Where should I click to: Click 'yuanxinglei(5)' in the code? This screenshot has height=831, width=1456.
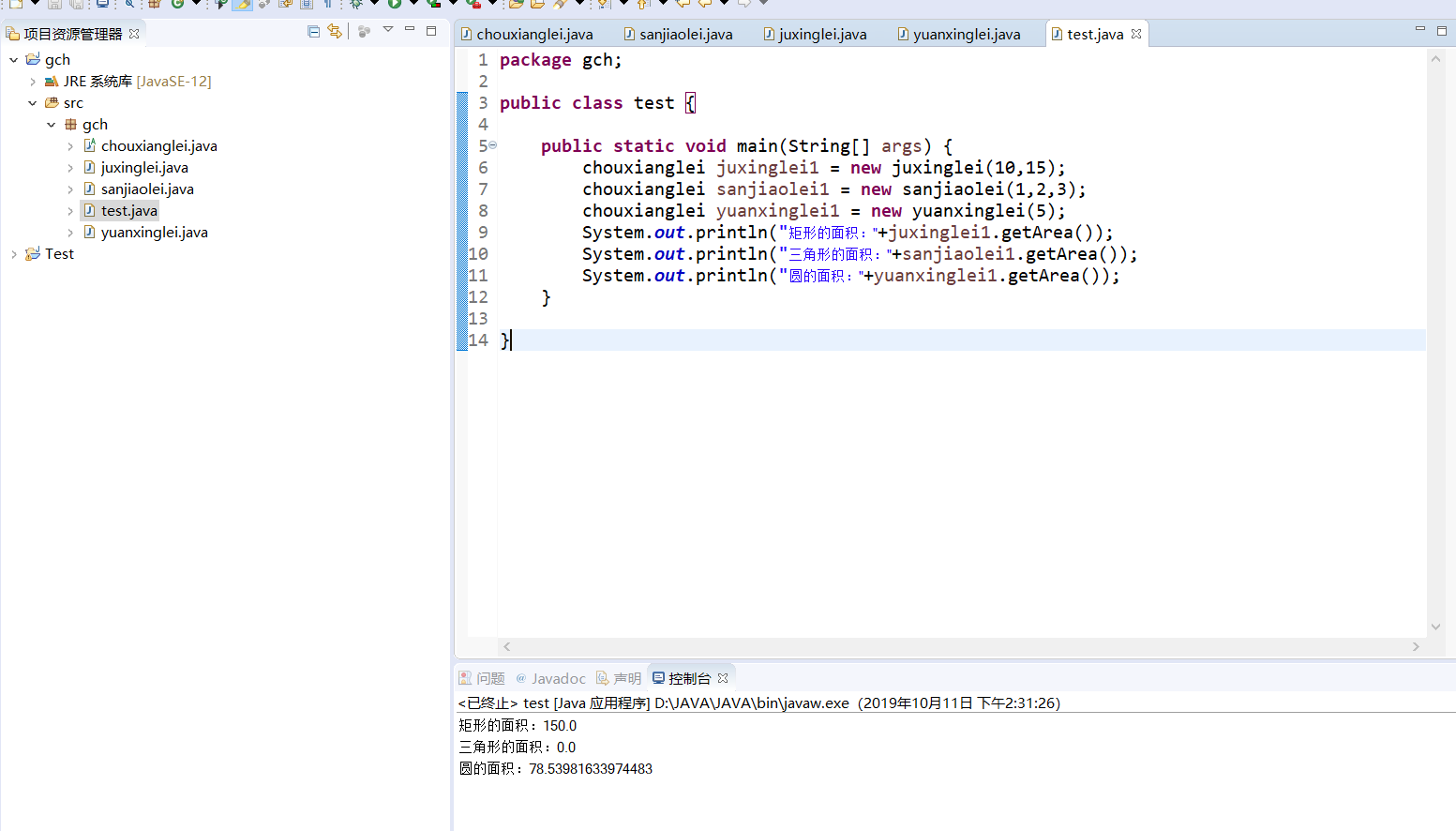tap(983, 211)
